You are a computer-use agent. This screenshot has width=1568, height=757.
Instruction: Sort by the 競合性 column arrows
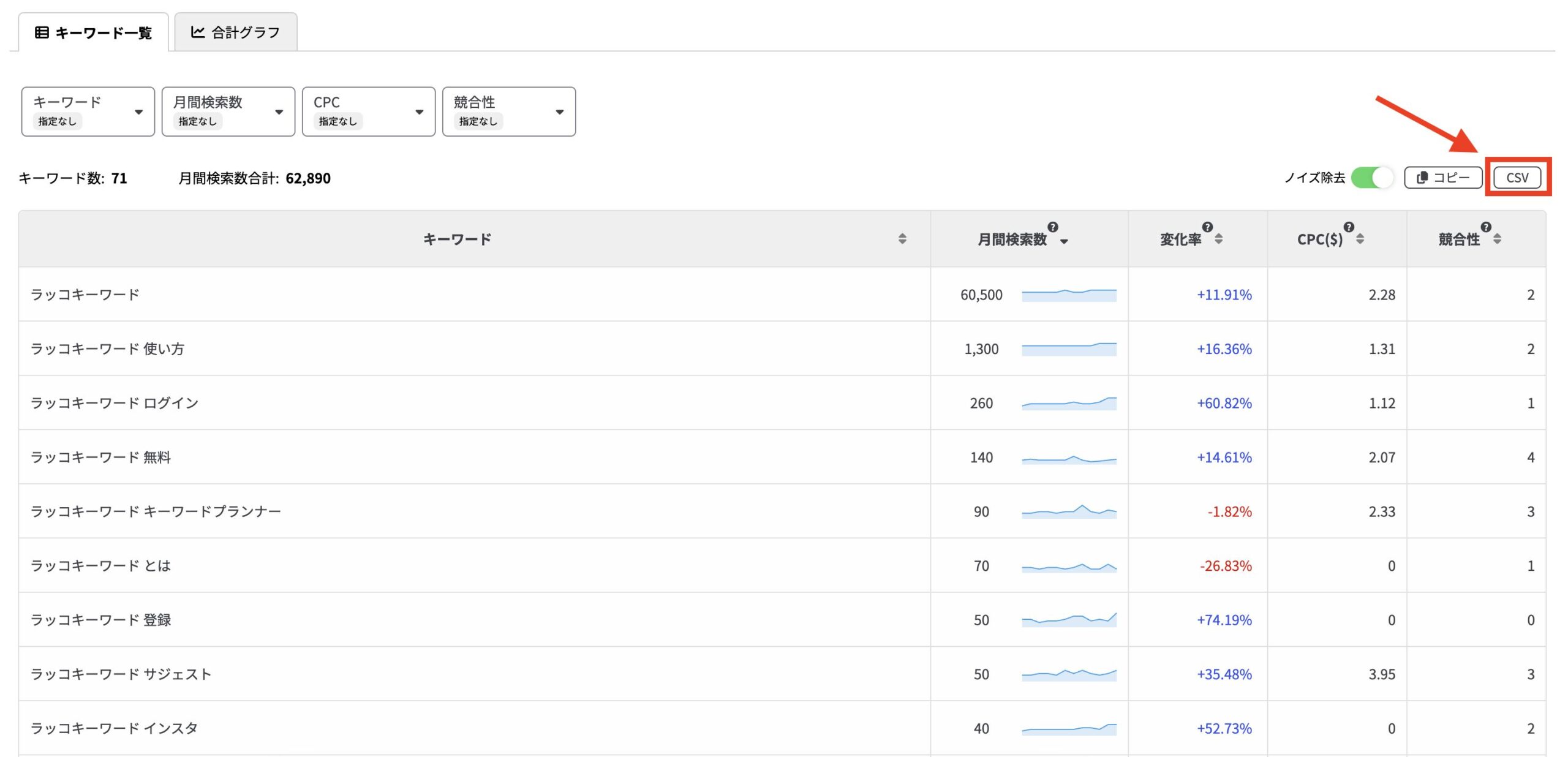coord(1497,239)
